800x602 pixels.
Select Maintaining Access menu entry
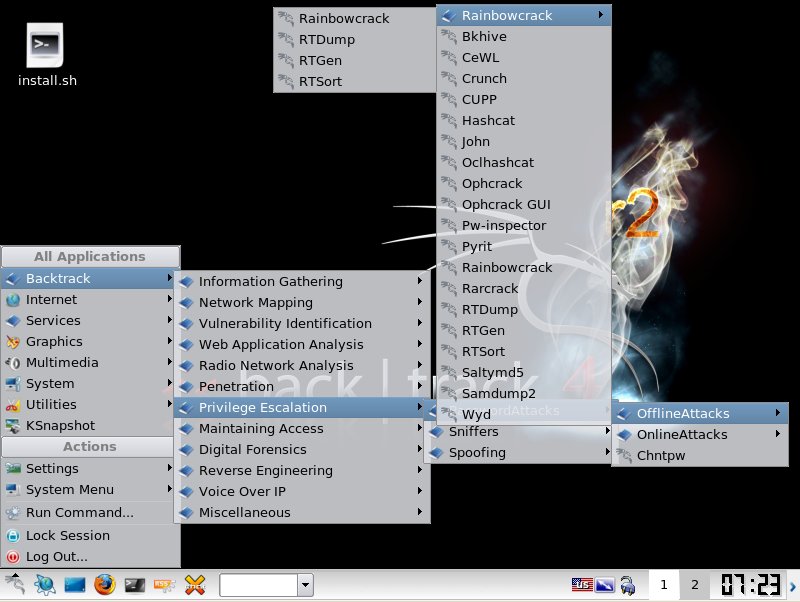pyautogui.click(x=302, y=429)
